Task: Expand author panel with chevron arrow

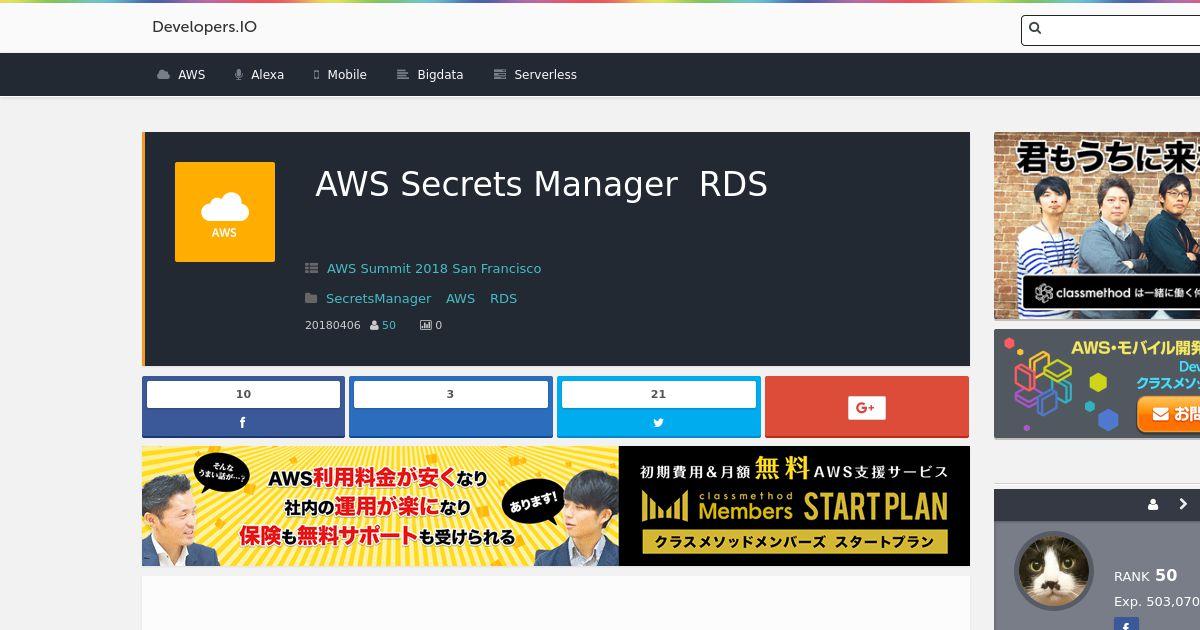Action: click(1183, 505)
